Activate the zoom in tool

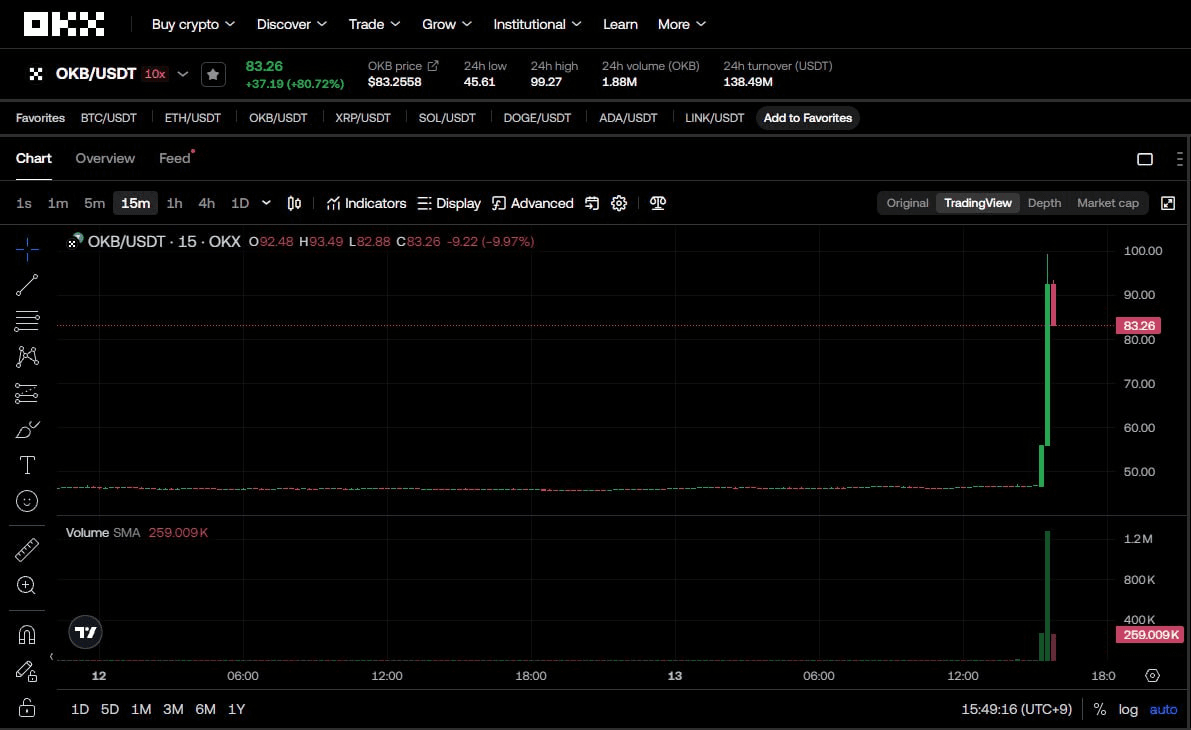[x=27, y=586]
